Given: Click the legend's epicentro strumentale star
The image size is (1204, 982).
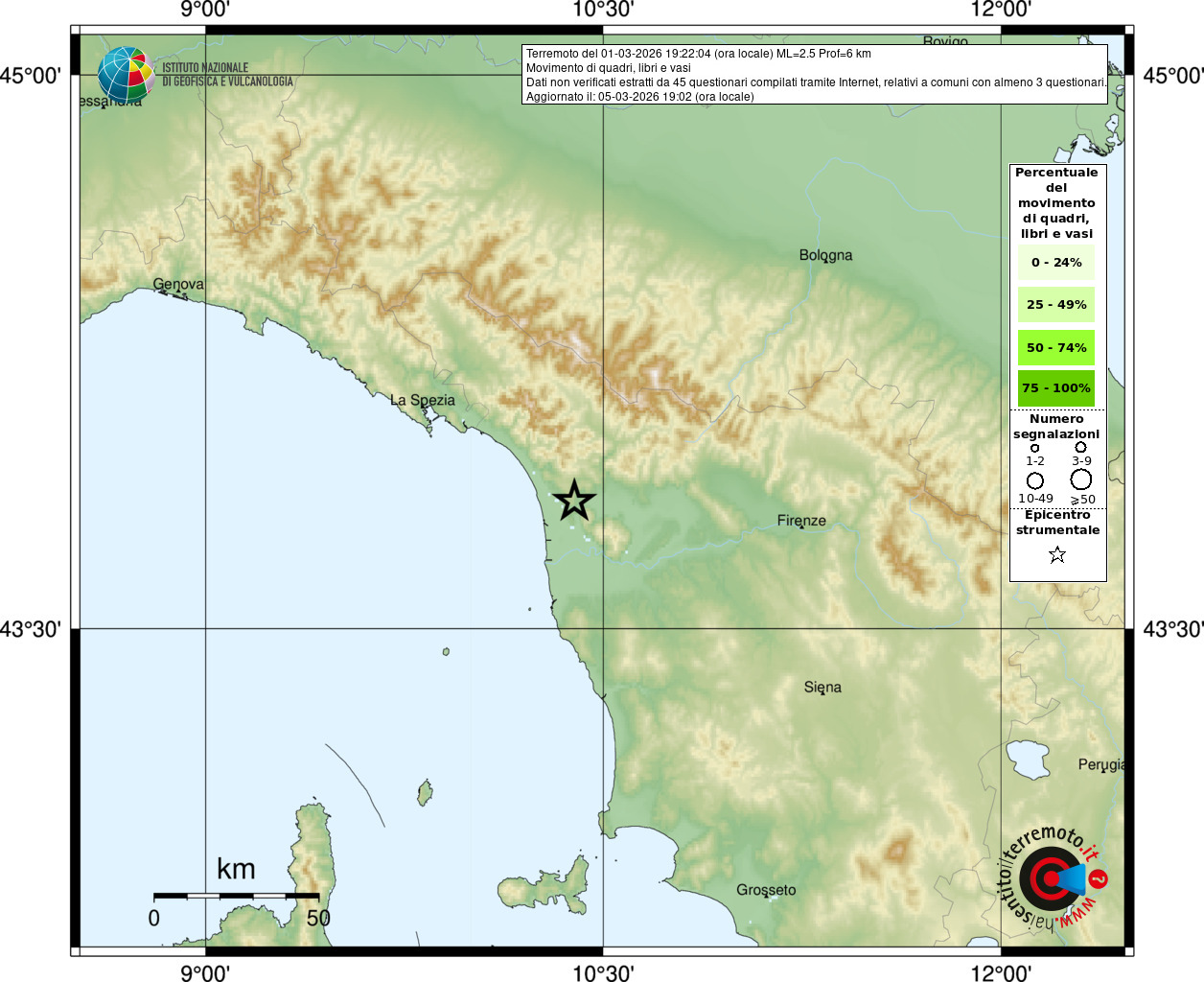Looking at the screenshot, I should click(1057, 554).
